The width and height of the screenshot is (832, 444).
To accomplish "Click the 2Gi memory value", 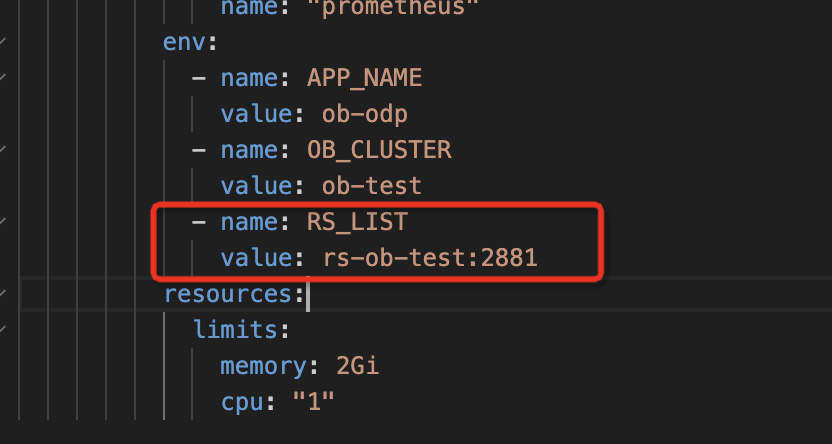I will click(x=357, y=366).
